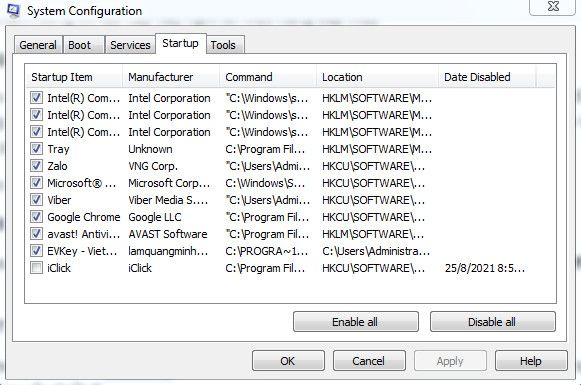The width and height of the screenshot is (581, 385).
Task: Click the Zalo startup item name
Action: pos(57,166)
